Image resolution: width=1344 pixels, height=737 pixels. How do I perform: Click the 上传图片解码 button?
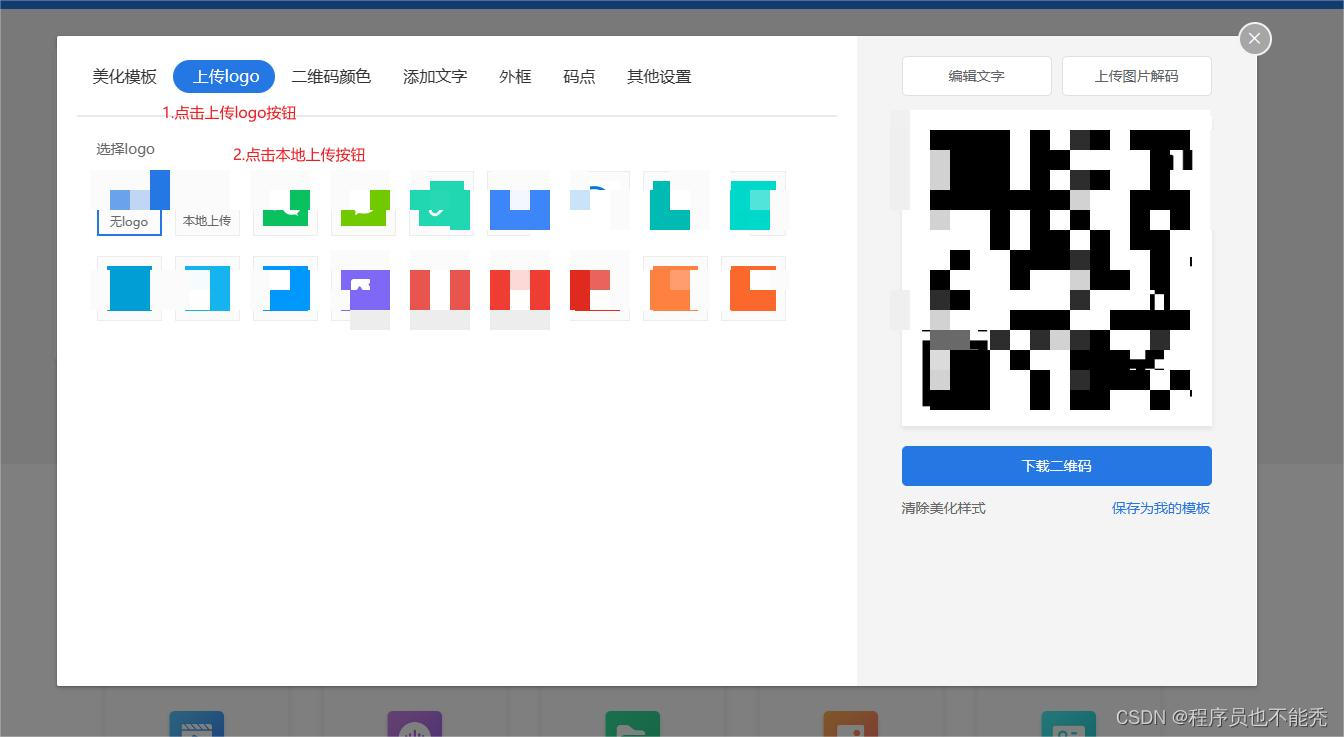[x=1136, y=76]
